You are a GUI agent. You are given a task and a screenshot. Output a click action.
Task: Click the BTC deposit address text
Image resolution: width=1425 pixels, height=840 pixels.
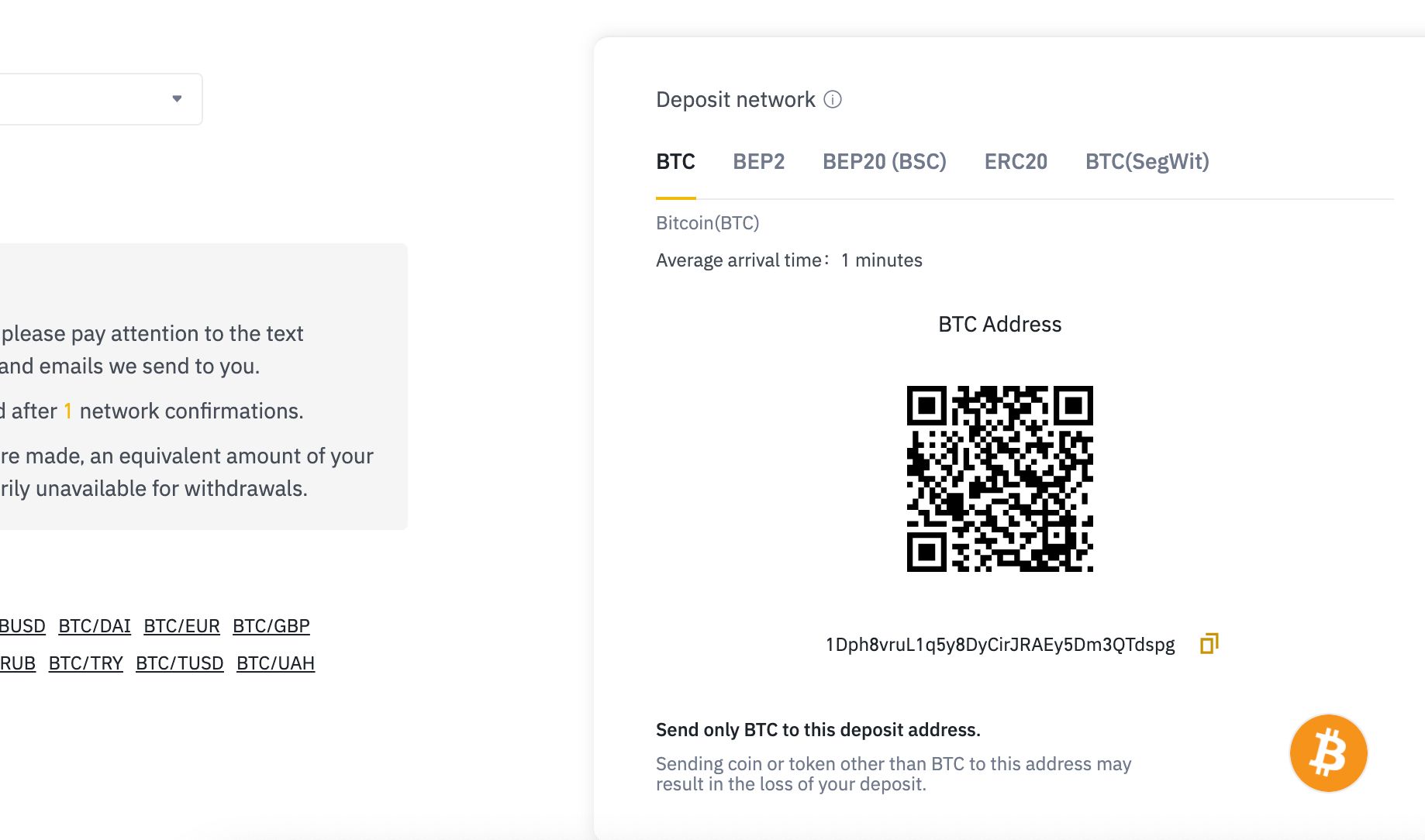point(1000,645)
